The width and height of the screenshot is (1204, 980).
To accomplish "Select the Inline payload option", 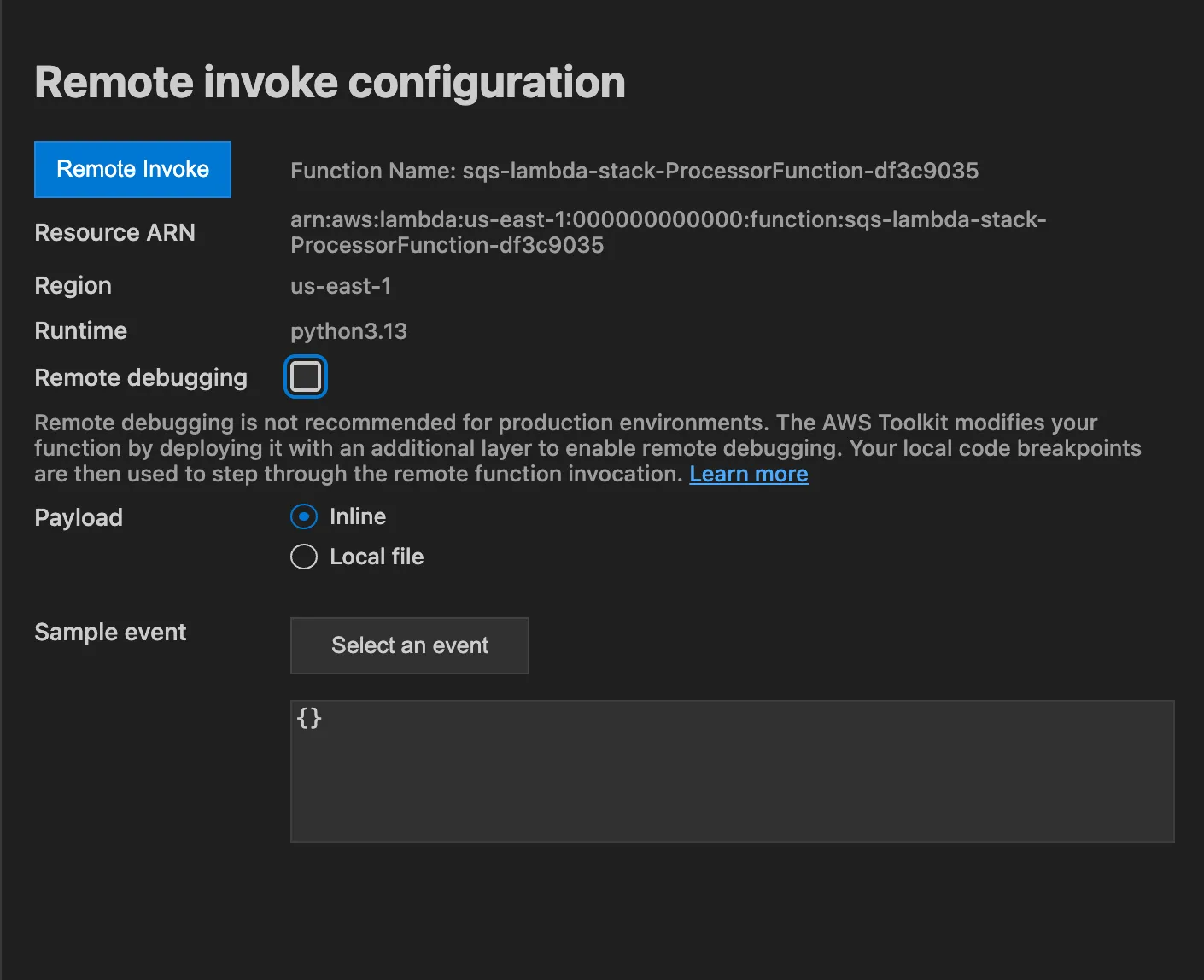I will [303, 516].
